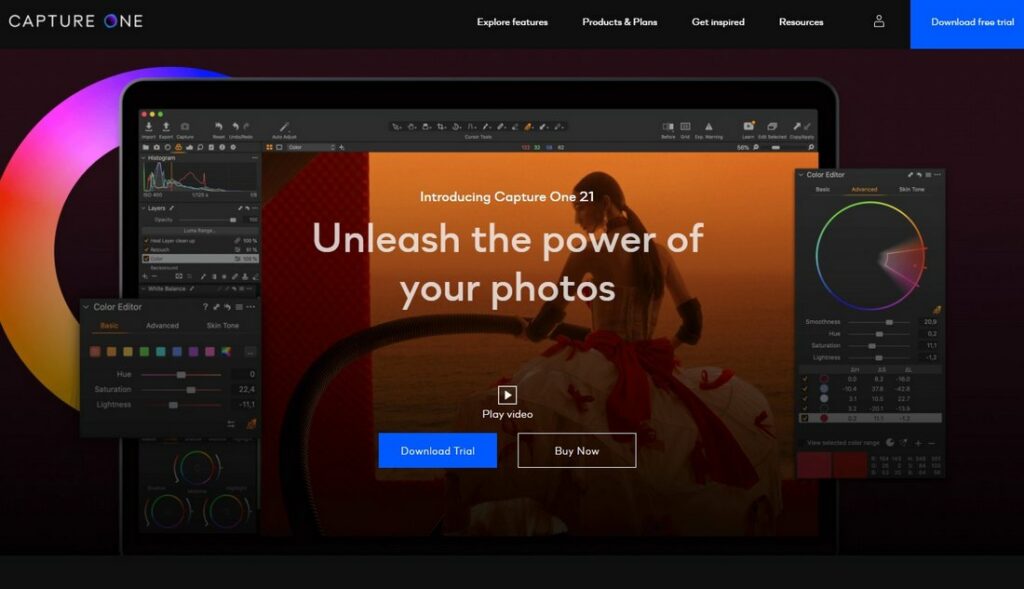Select the Crop cursor tool
The image size is (1024, 589).
[441, 127]
